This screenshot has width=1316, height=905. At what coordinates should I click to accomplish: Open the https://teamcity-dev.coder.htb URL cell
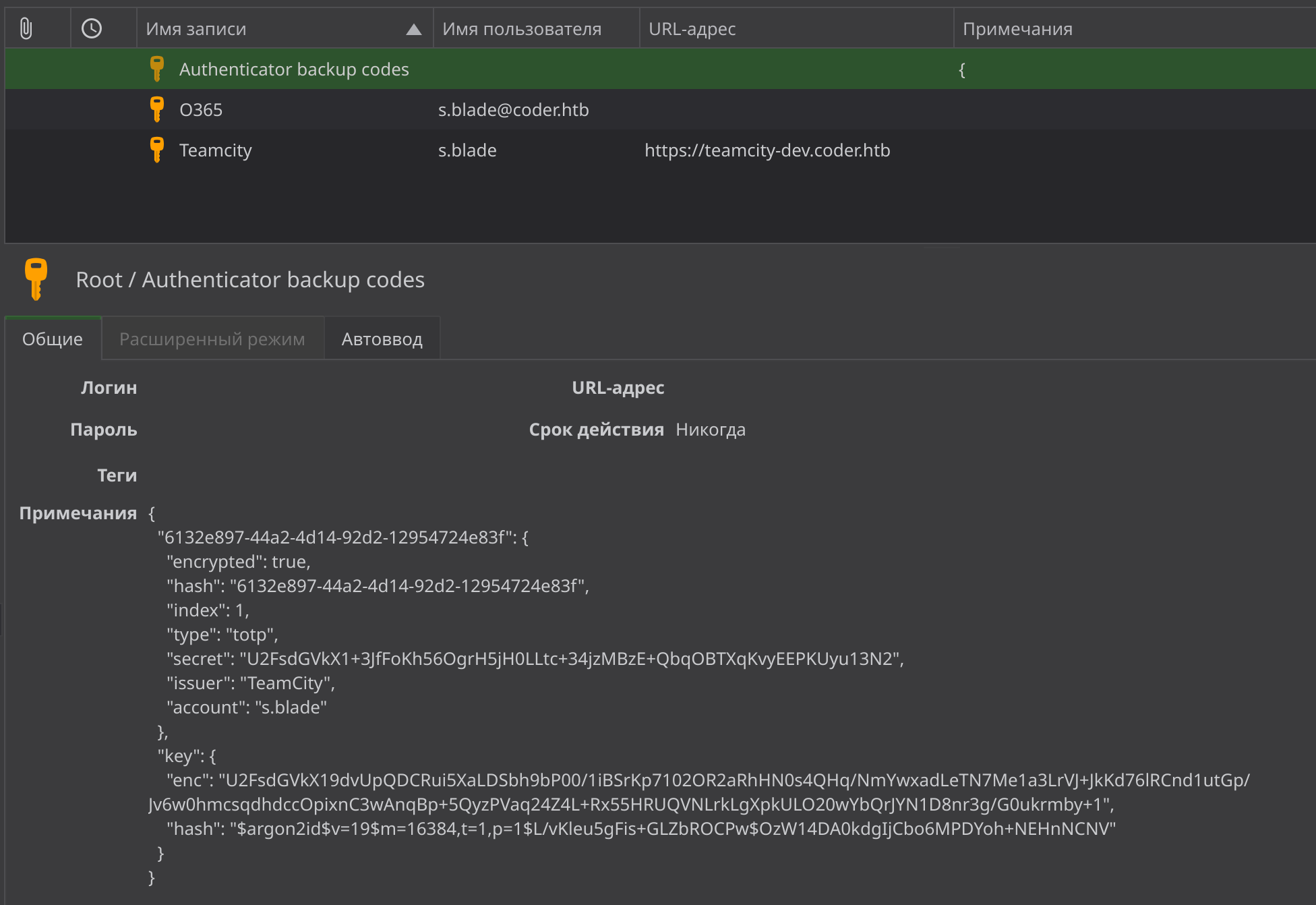(767, 150)
